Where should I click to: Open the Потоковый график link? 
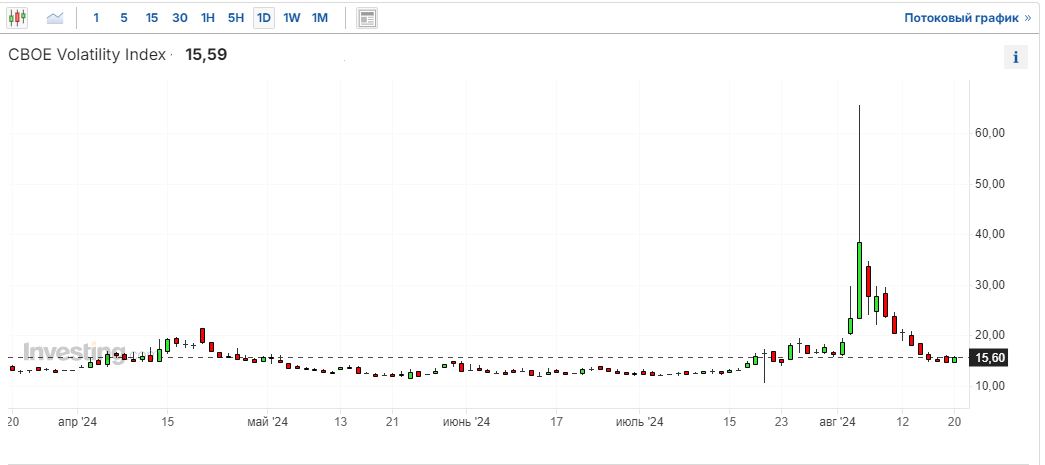coord(960,18)
